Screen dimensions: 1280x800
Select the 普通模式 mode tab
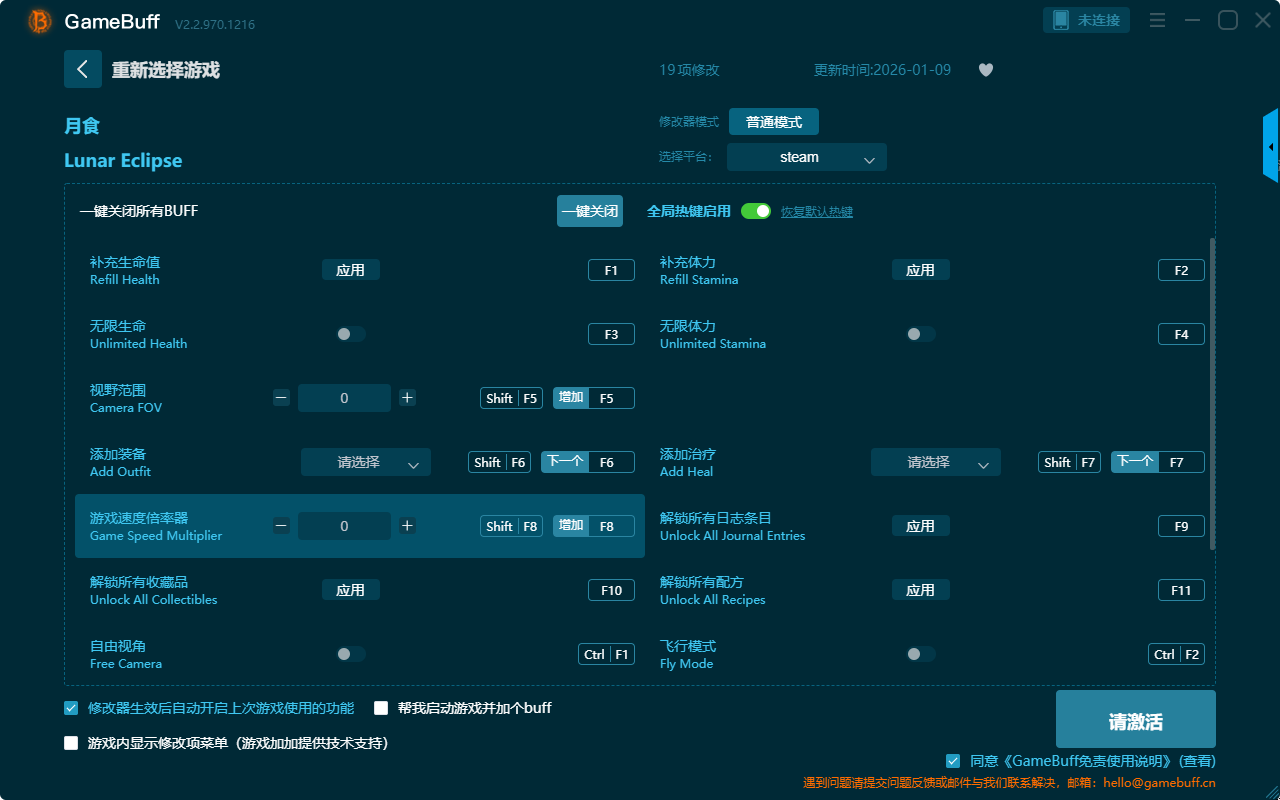pos(773,122)
